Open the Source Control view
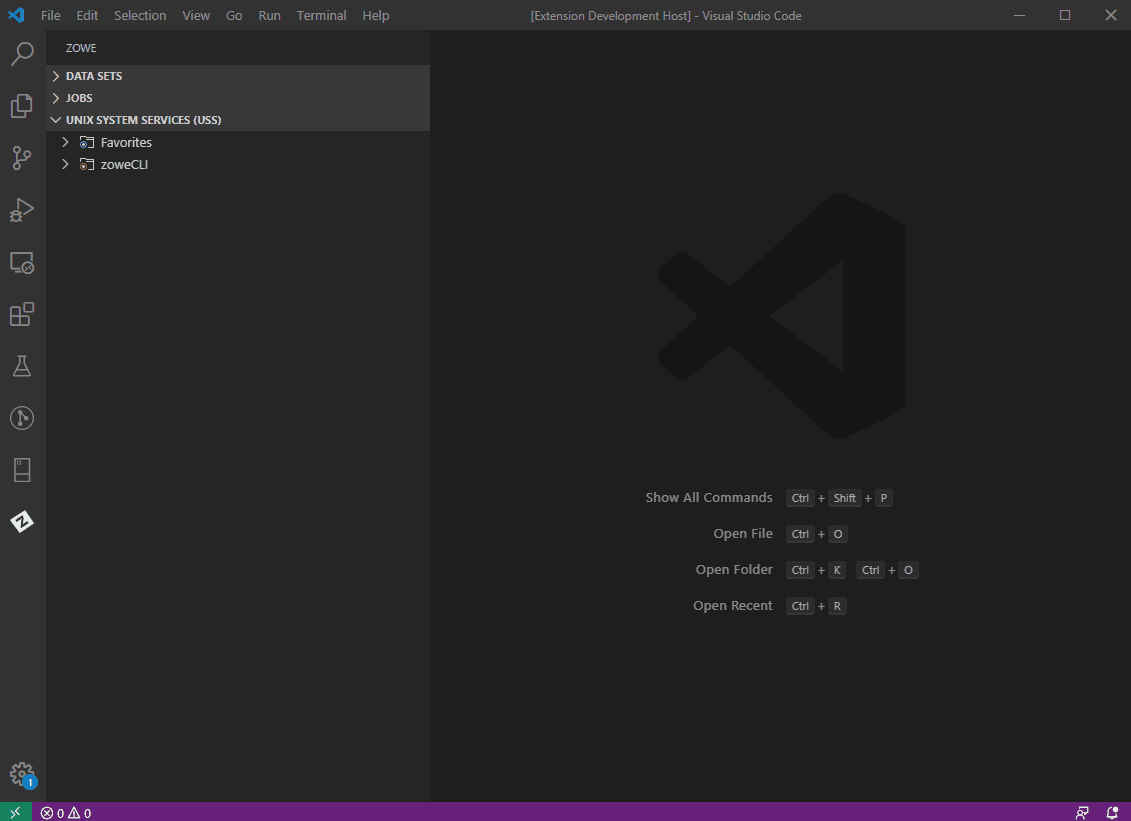1131x821 pixels. point(22,158)
